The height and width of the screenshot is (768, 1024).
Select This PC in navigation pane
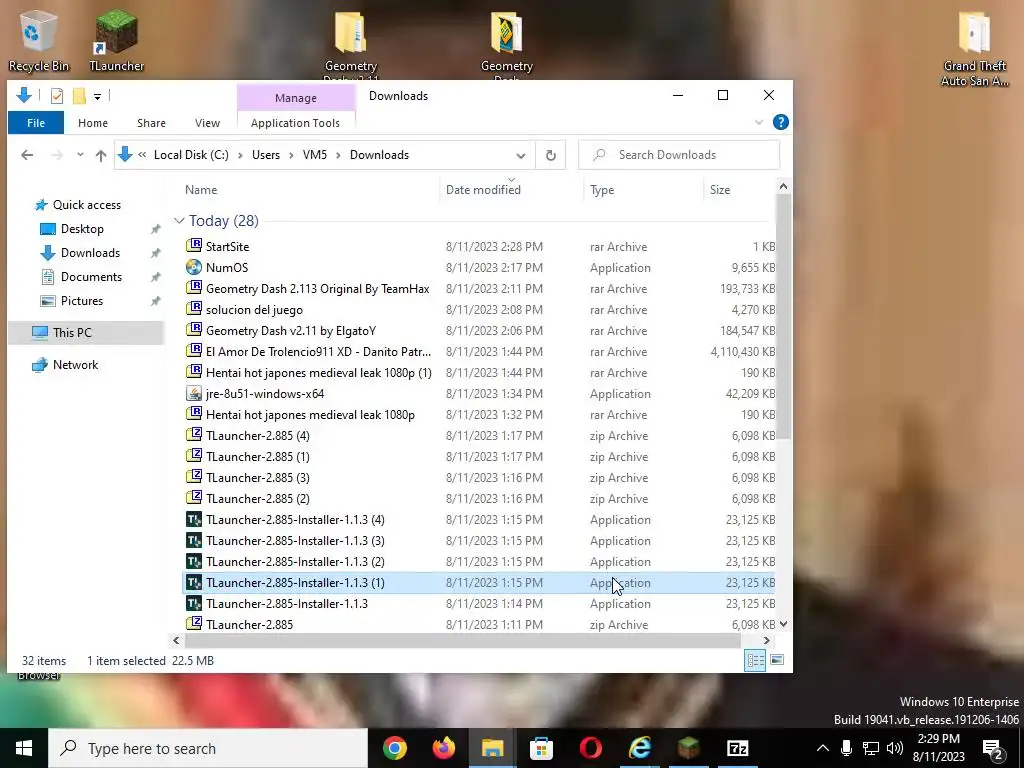(72, 332)
